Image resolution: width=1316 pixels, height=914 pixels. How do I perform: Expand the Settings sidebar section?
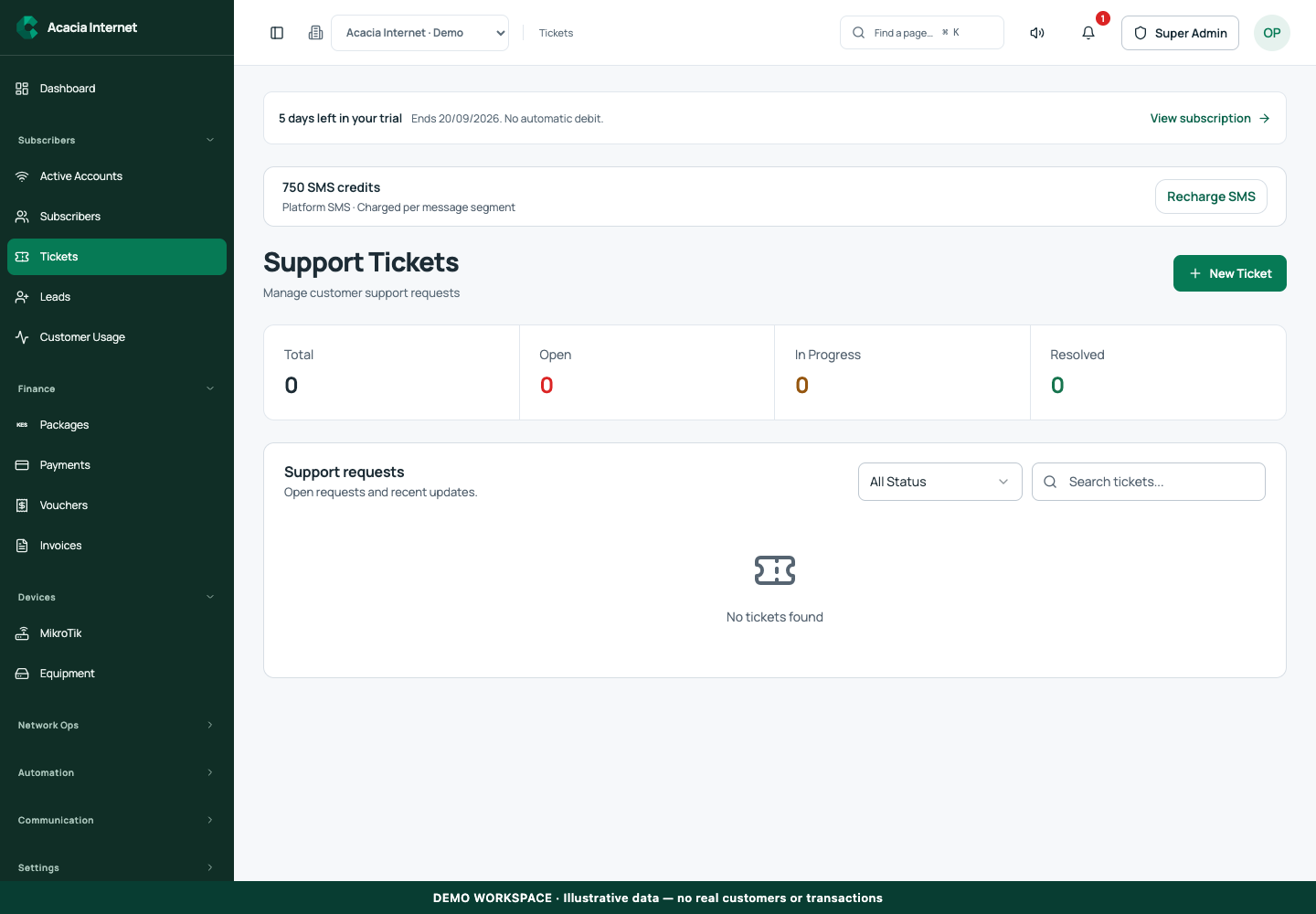point(117,867)
